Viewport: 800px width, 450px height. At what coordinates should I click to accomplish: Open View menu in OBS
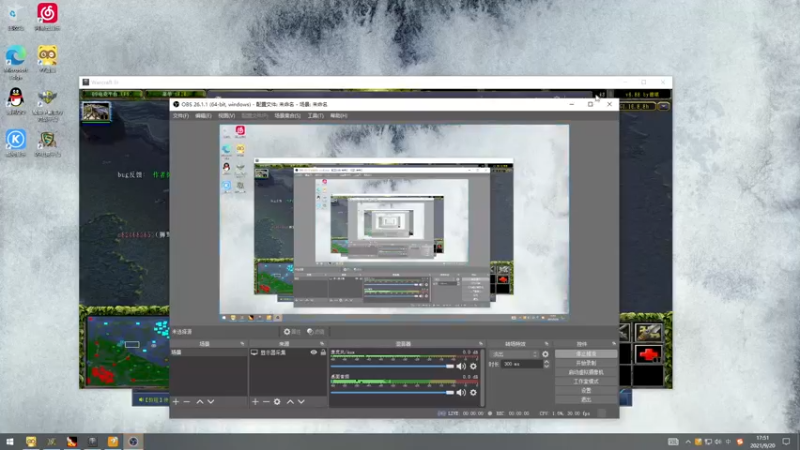(x=227, y=116)
